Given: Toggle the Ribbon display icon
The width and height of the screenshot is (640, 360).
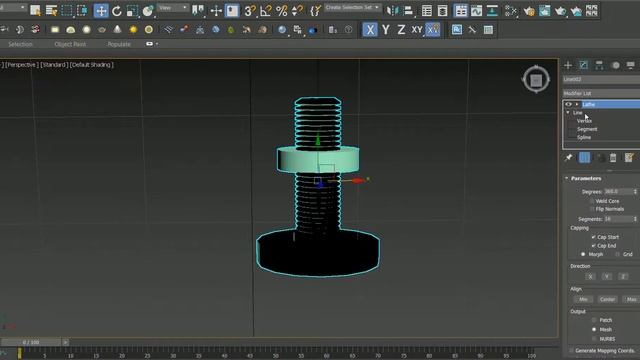Looking at the screenshot, I should tap(461, 11).
